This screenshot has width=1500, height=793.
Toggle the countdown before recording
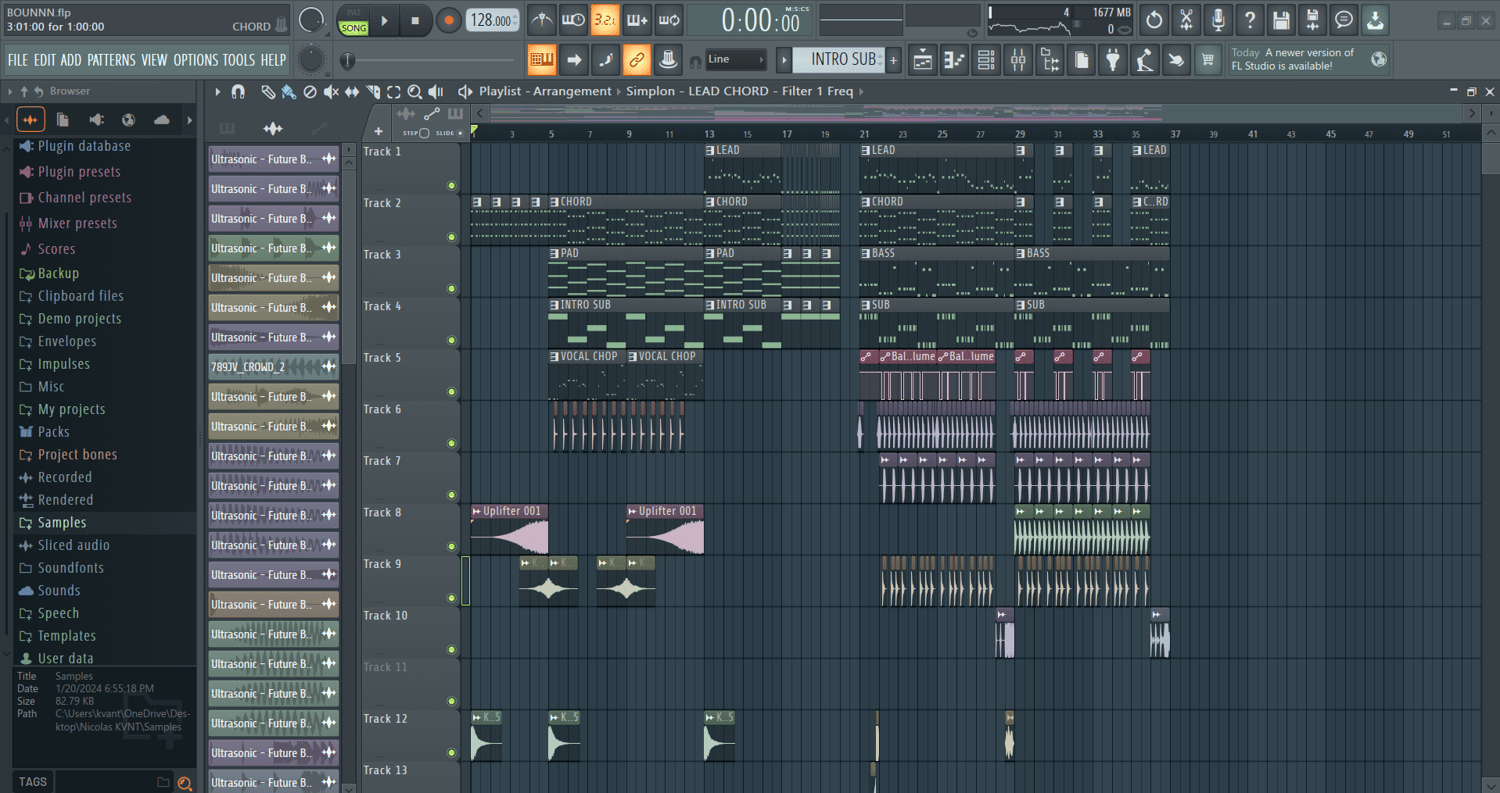605,20
